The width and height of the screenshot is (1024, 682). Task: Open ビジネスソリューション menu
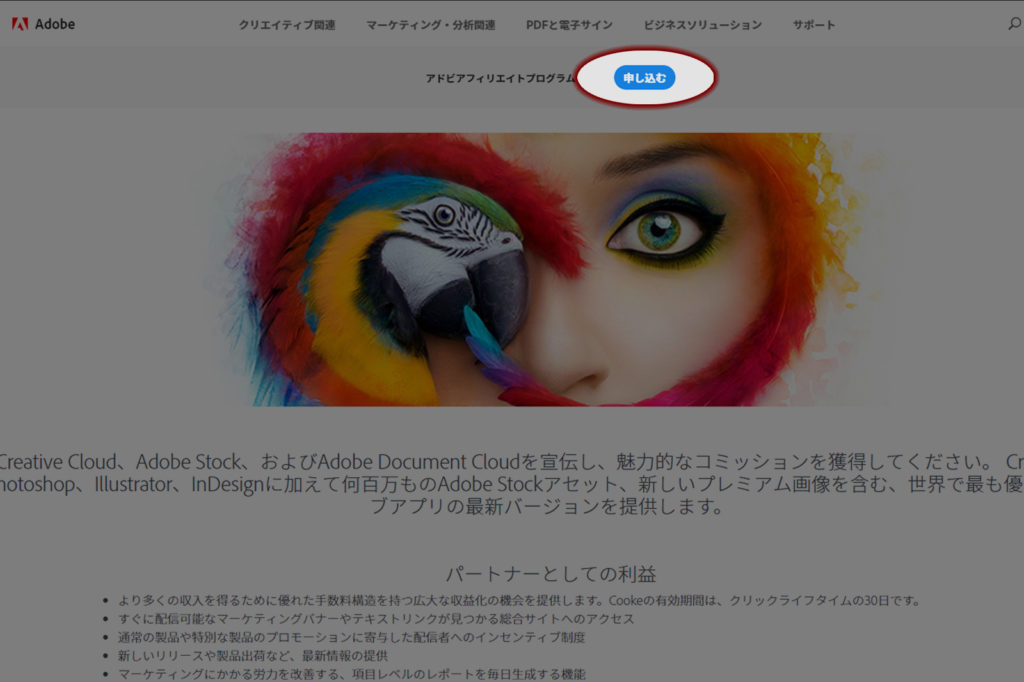[703, 25]
